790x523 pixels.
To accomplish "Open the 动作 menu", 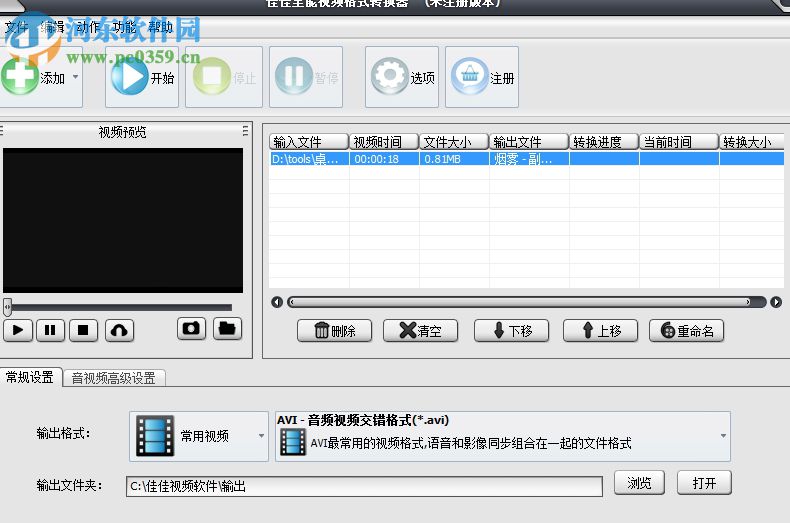I will point(88,27).
